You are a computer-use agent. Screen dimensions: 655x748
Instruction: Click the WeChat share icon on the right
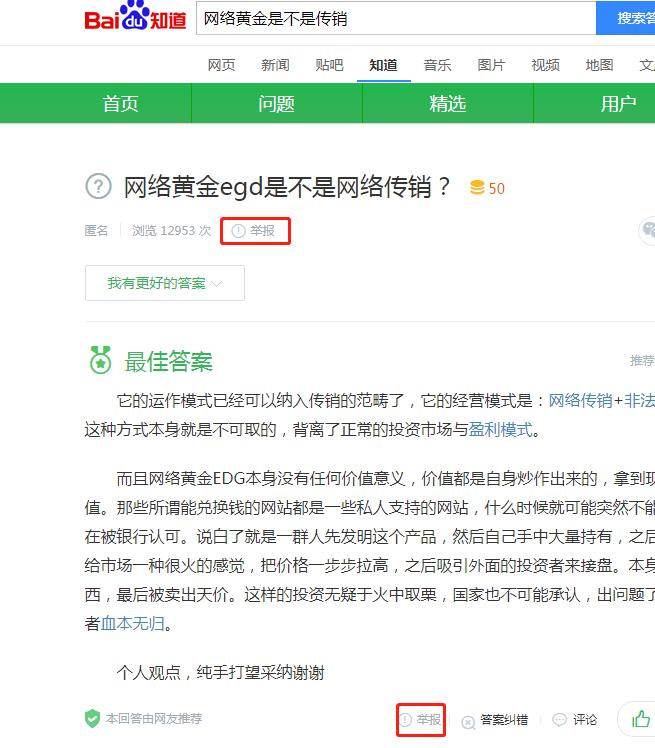(648, 231)
